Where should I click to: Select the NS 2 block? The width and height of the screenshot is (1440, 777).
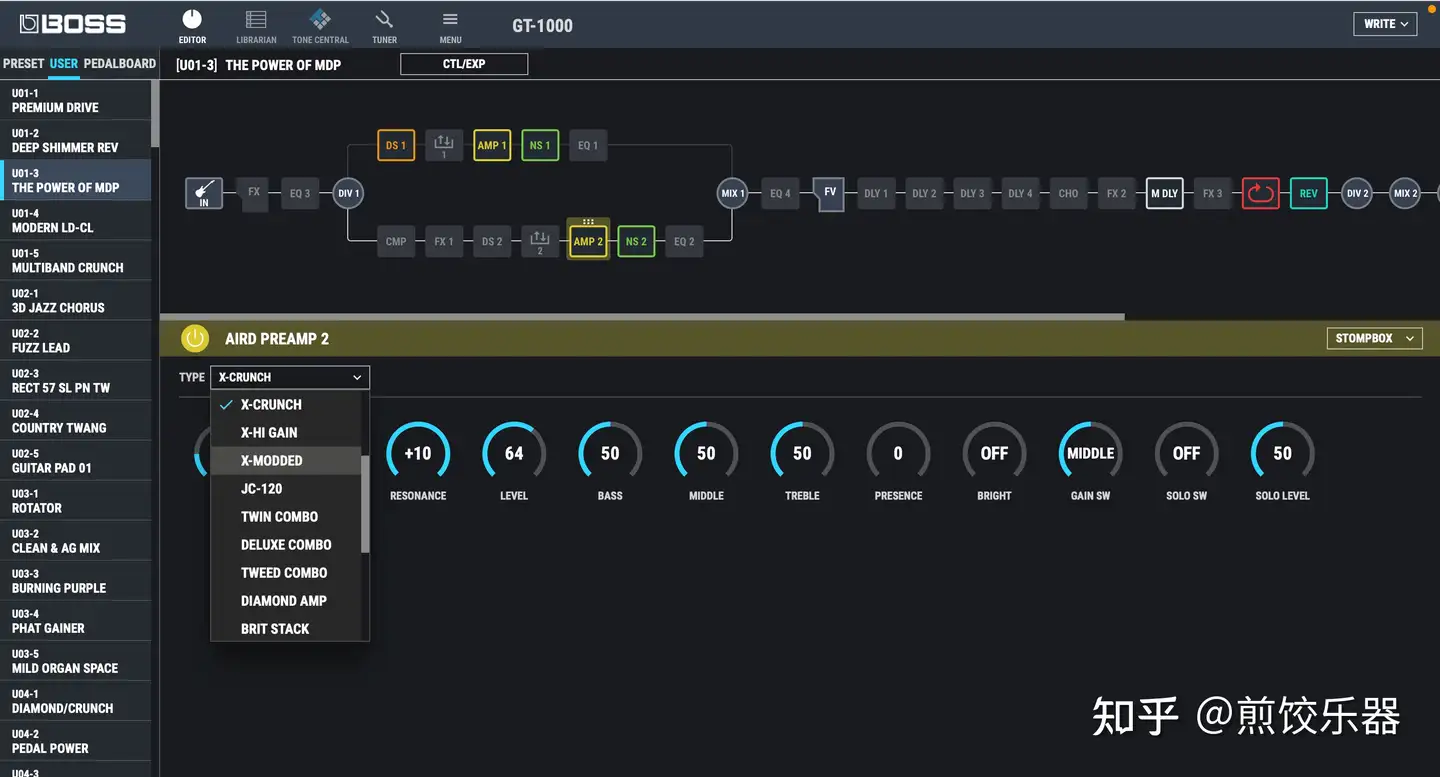[636, 241]
